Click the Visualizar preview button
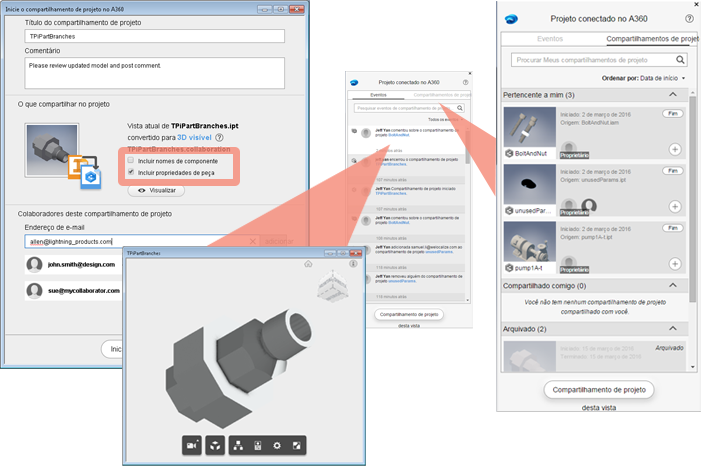 point(156,190)
